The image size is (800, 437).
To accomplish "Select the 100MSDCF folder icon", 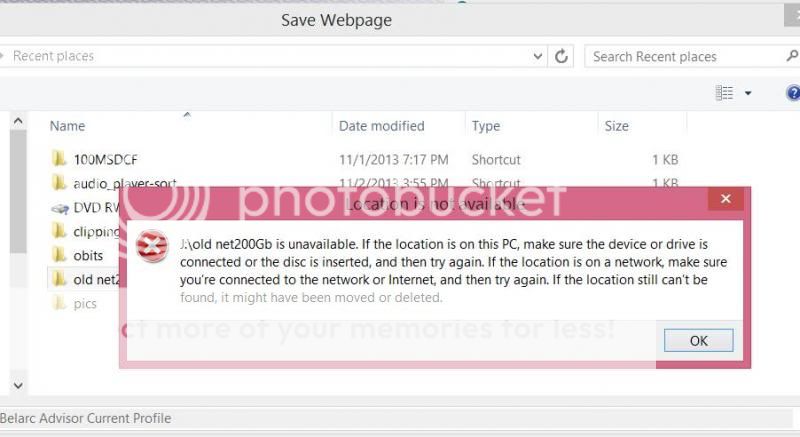I will pyautogui.click(x=59, y=159).
